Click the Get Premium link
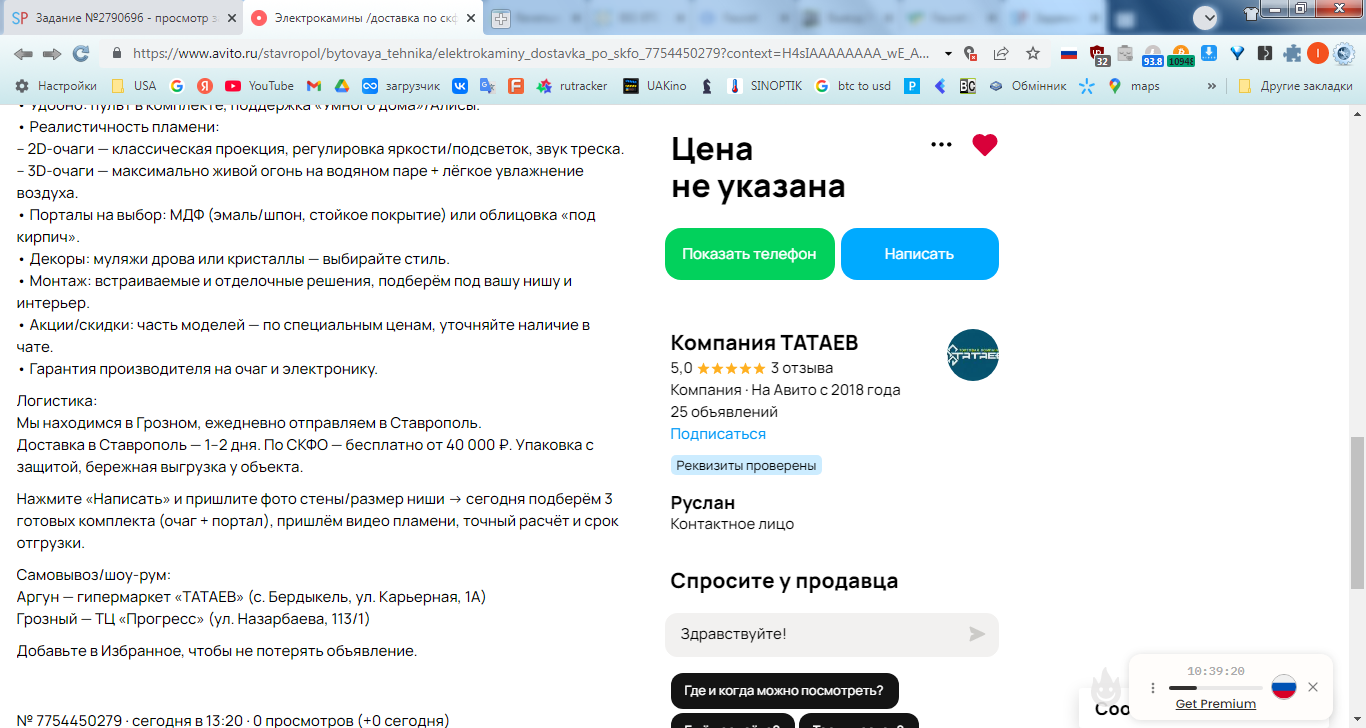The image size is (1366, 728). 1215,704
